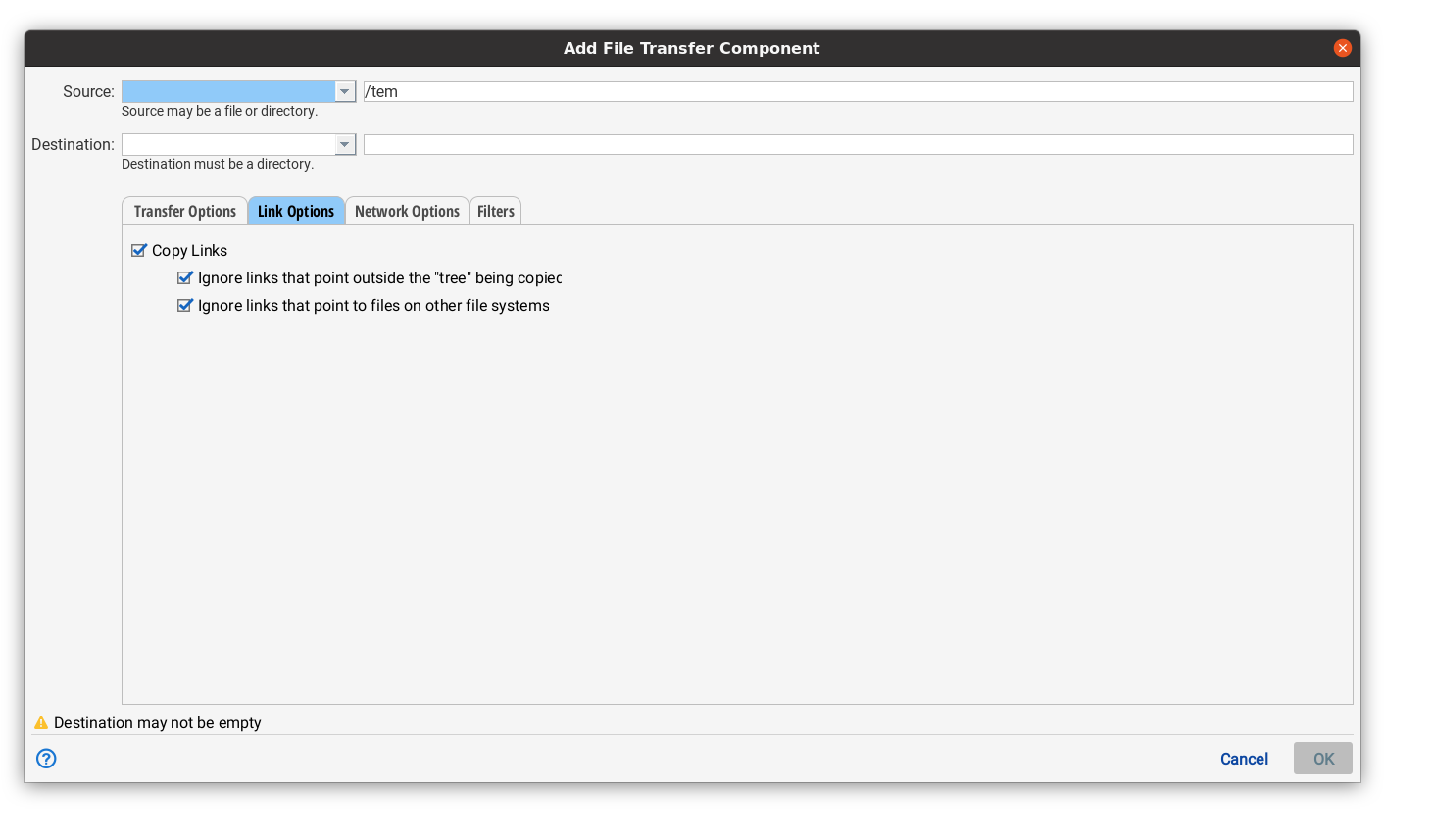The image size is (1433, 840).
Task: Uncheck the Copy Links checkbox
Action: pyautogui.click(x=138, y=250)
